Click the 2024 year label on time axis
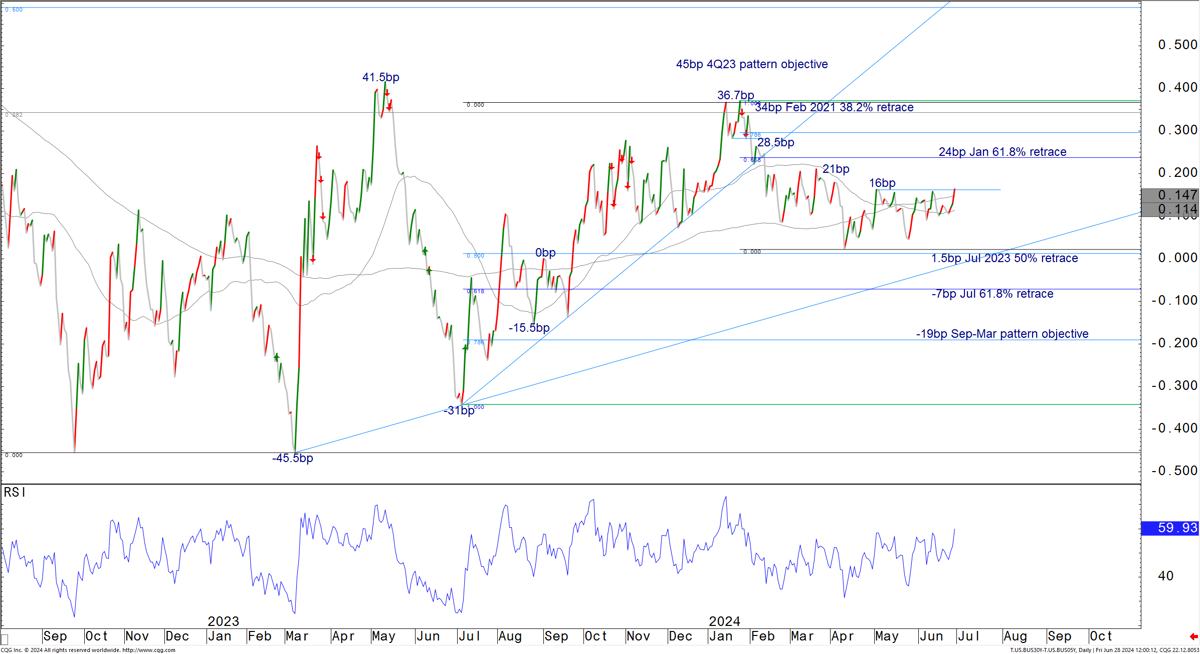1200x654 pixels. tap(723, 620)
